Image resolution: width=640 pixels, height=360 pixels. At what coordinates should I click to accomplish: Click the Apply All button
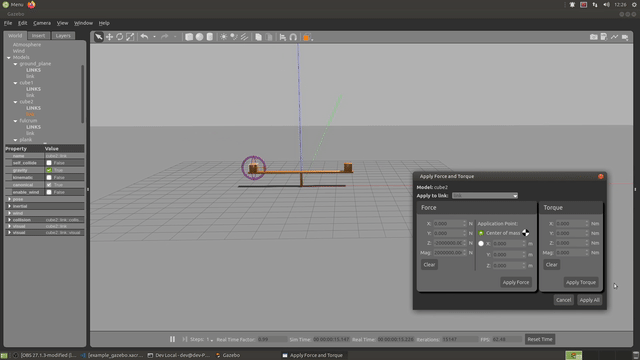(x=589, y=300)
